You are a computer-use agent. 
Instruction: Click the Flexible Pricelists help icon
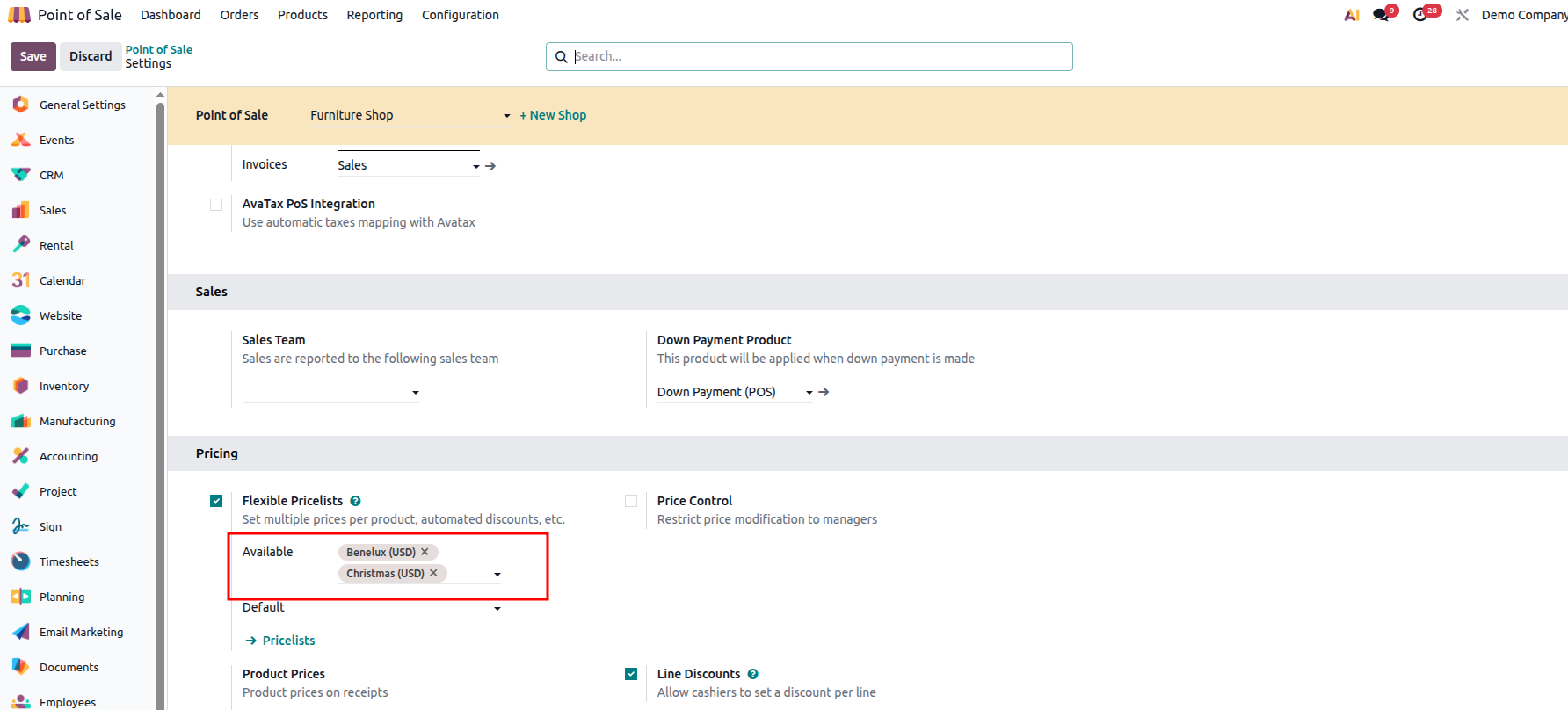point(355,501)
